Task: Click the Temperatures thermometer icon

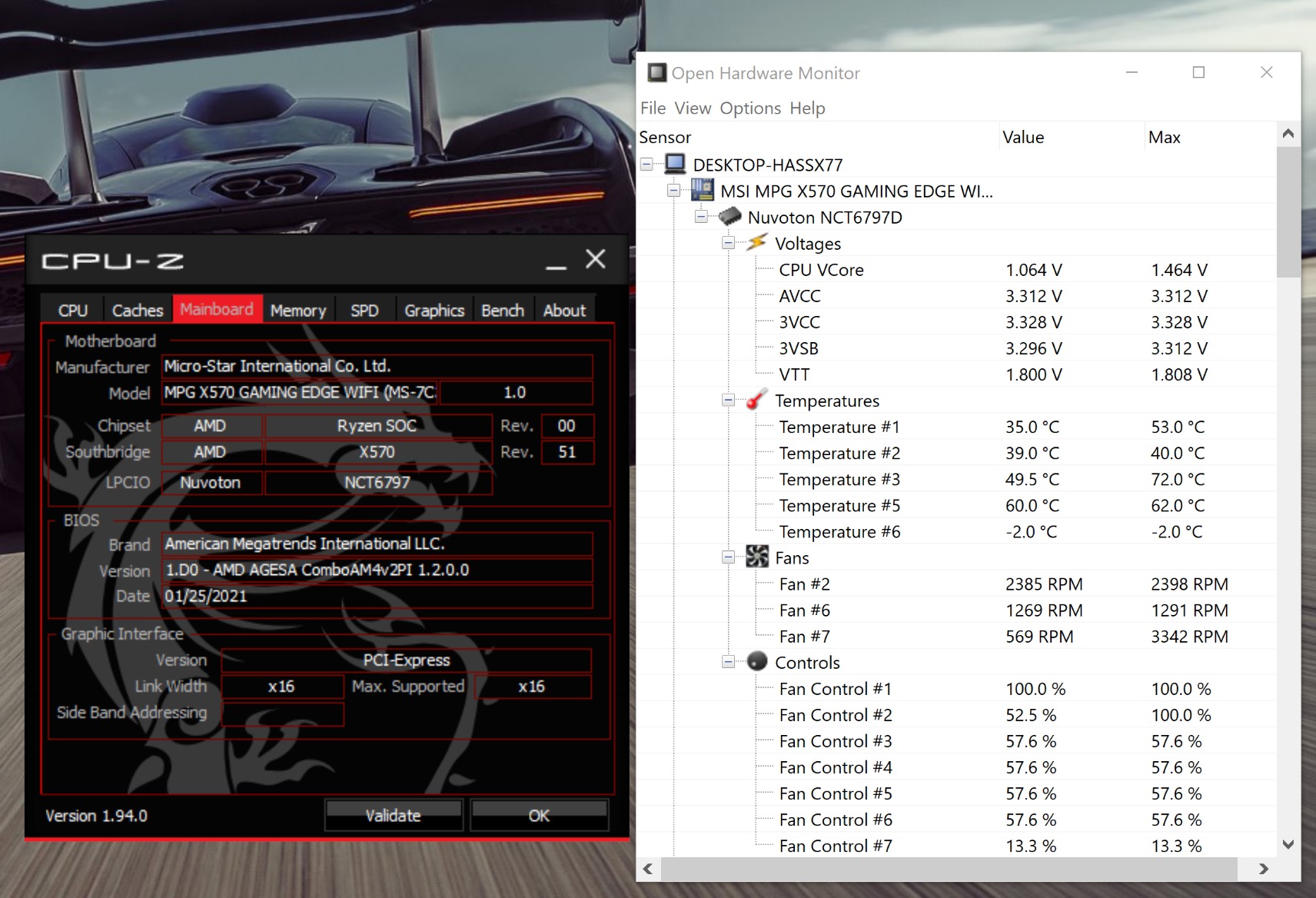Action: 756,400
